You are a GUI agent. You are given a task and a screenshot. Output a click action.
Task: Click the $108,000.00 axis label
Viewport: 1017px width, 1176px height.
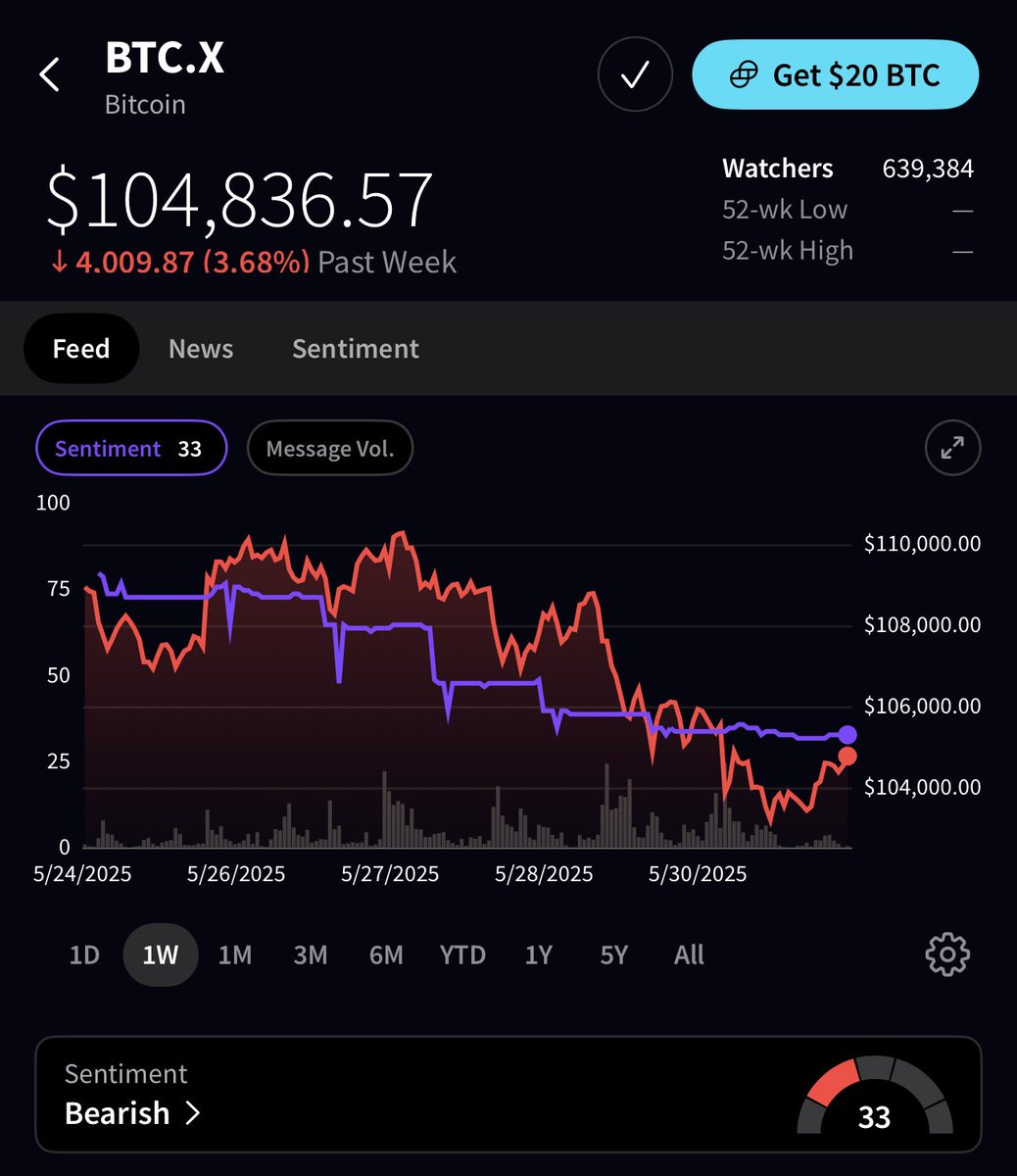(922, 625)
